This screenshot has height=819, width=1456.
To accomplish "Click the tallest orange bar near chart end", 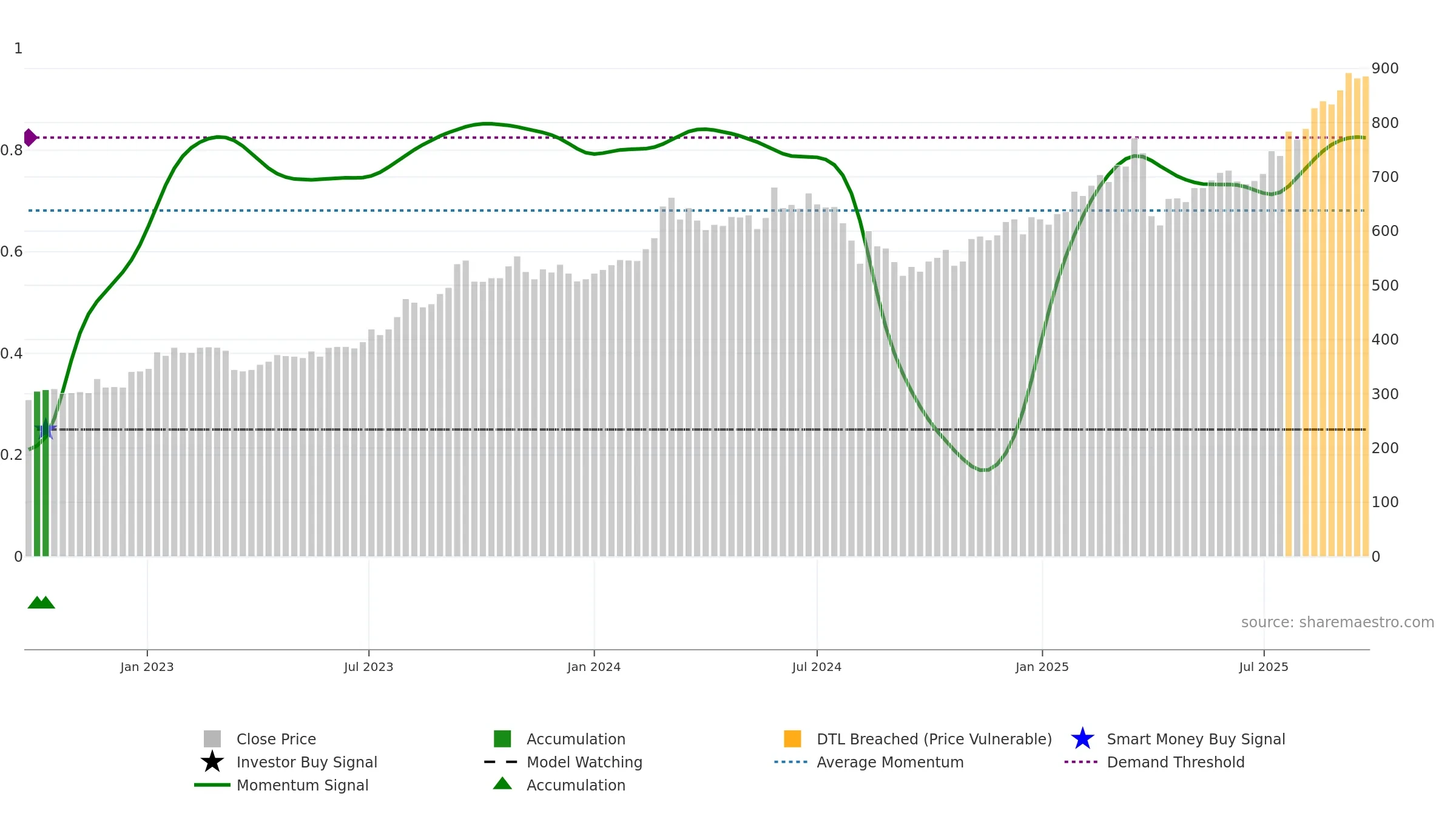I will click(1349, 315).
